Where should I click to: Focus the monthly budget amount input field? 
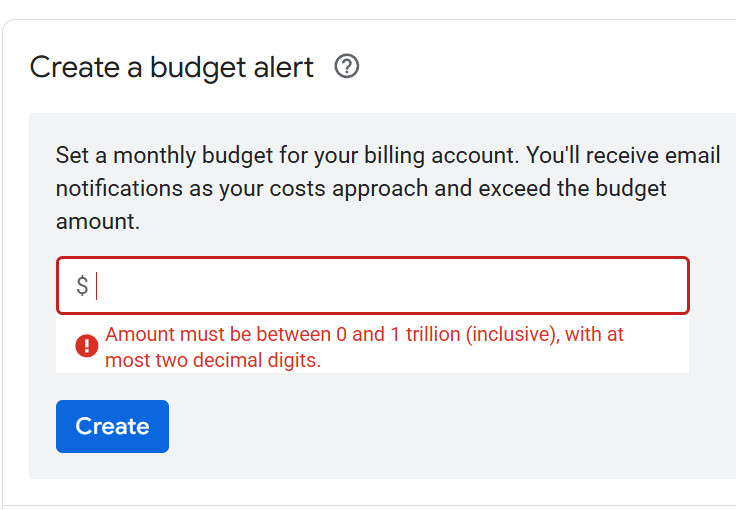point(373,285)
